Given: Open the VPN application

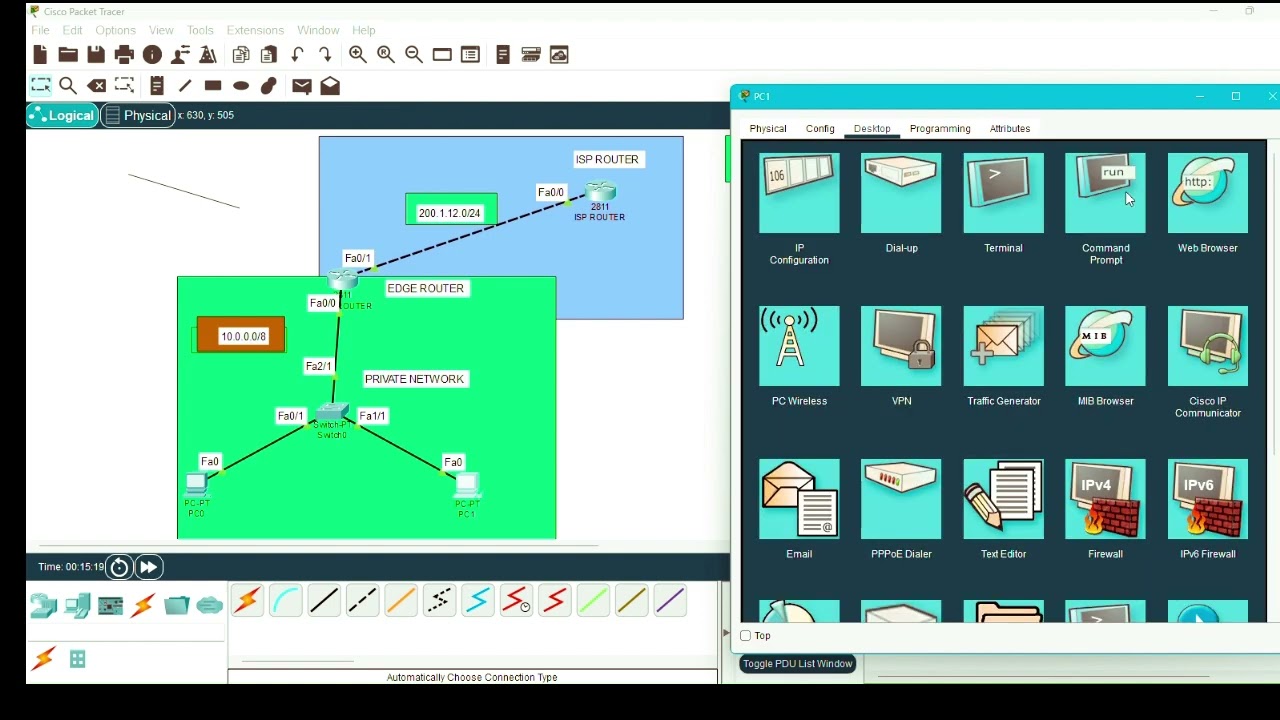Looking at the screenshot, I should click(901, 346).
